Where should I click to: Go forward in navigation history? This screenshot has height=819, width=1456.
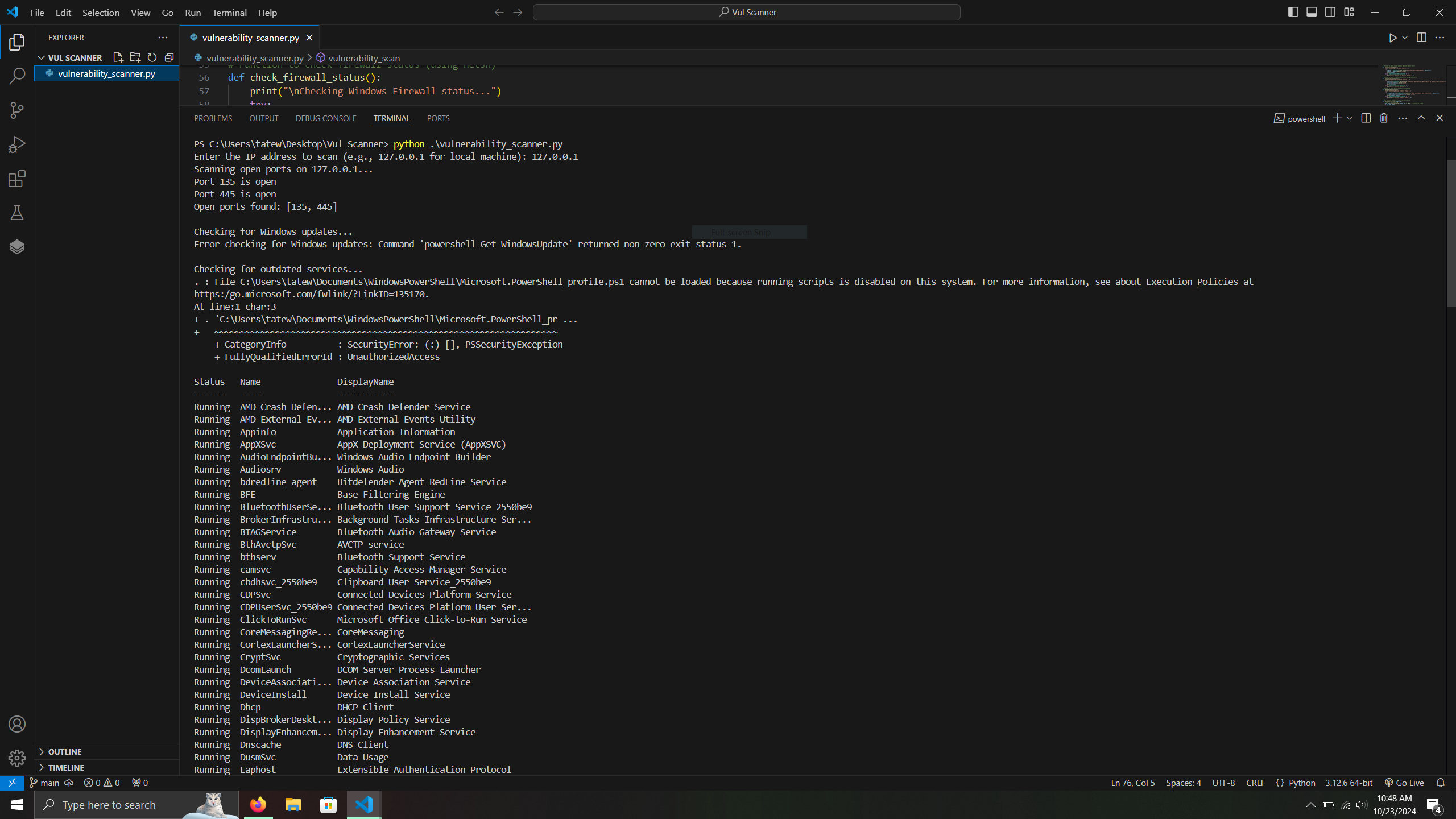click(518, 12)
